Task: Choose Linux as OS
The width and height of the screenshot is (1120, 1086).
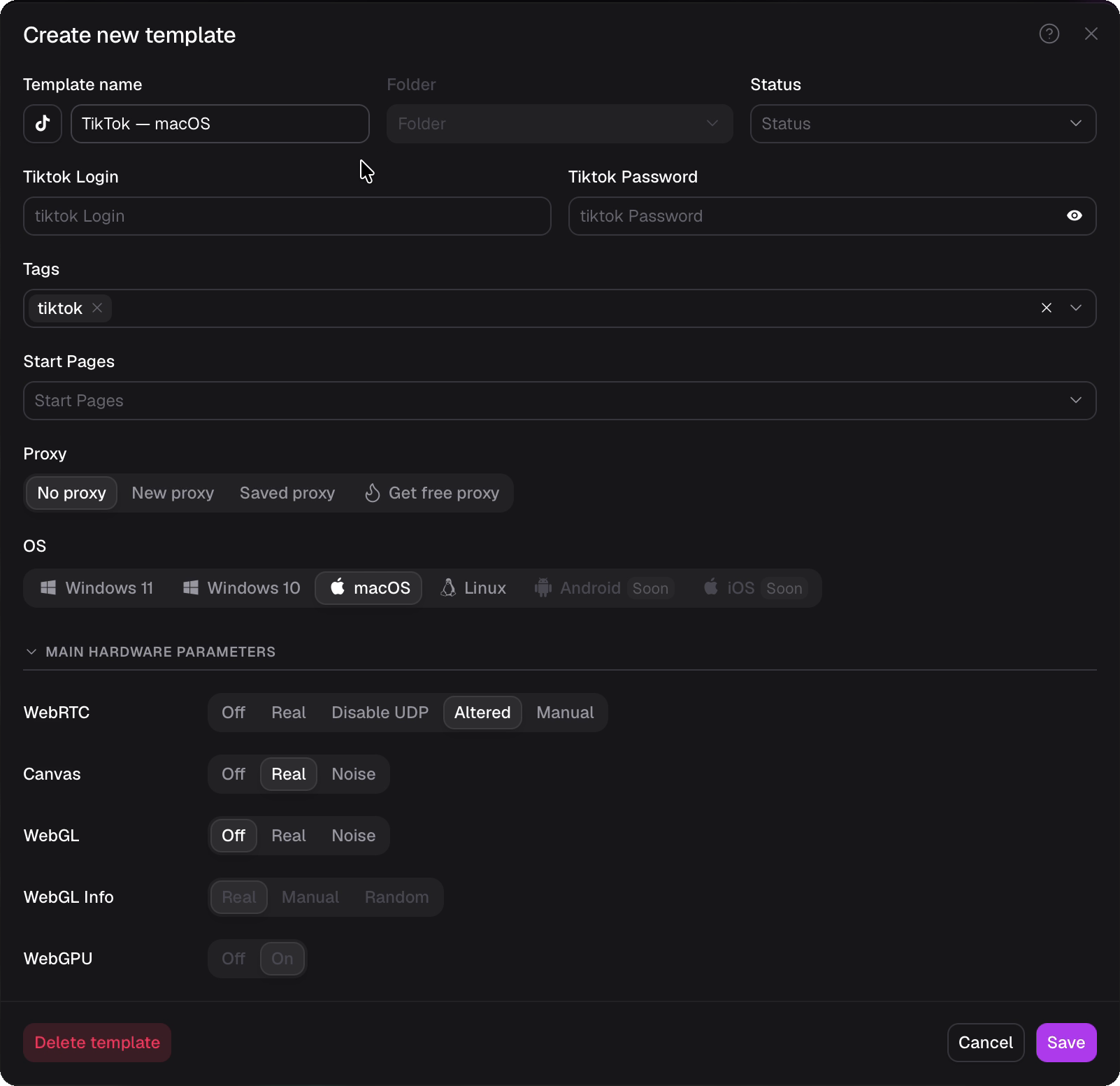Action: (x=473, y=588)
